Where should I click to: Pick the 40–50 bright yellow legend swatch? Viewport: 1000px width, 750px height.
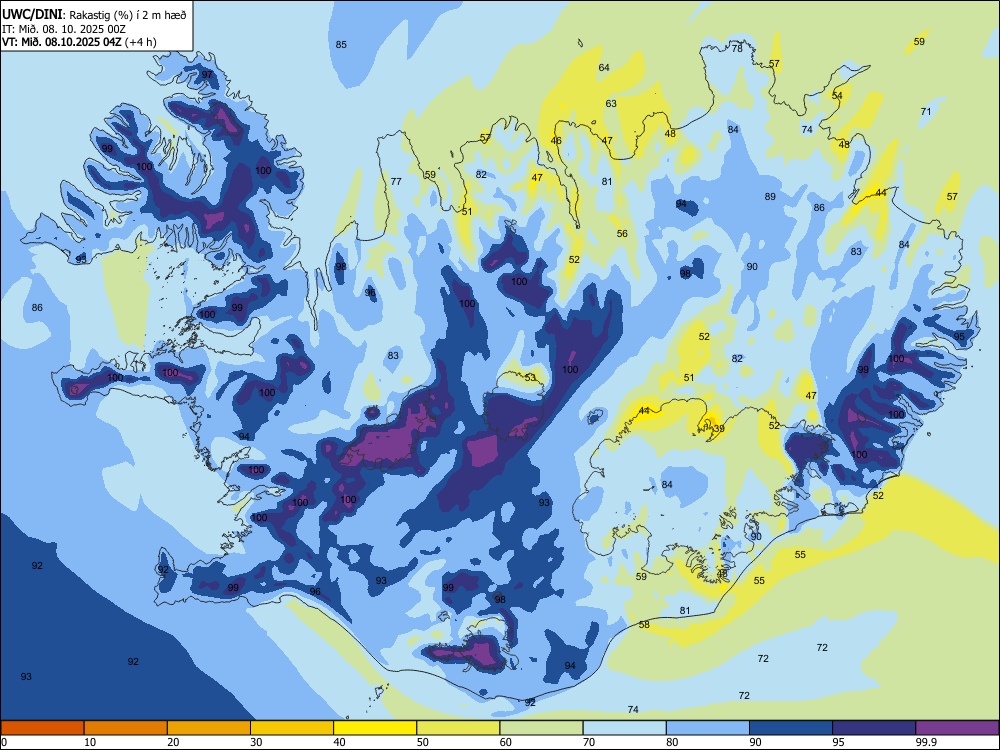coord(375,728)
